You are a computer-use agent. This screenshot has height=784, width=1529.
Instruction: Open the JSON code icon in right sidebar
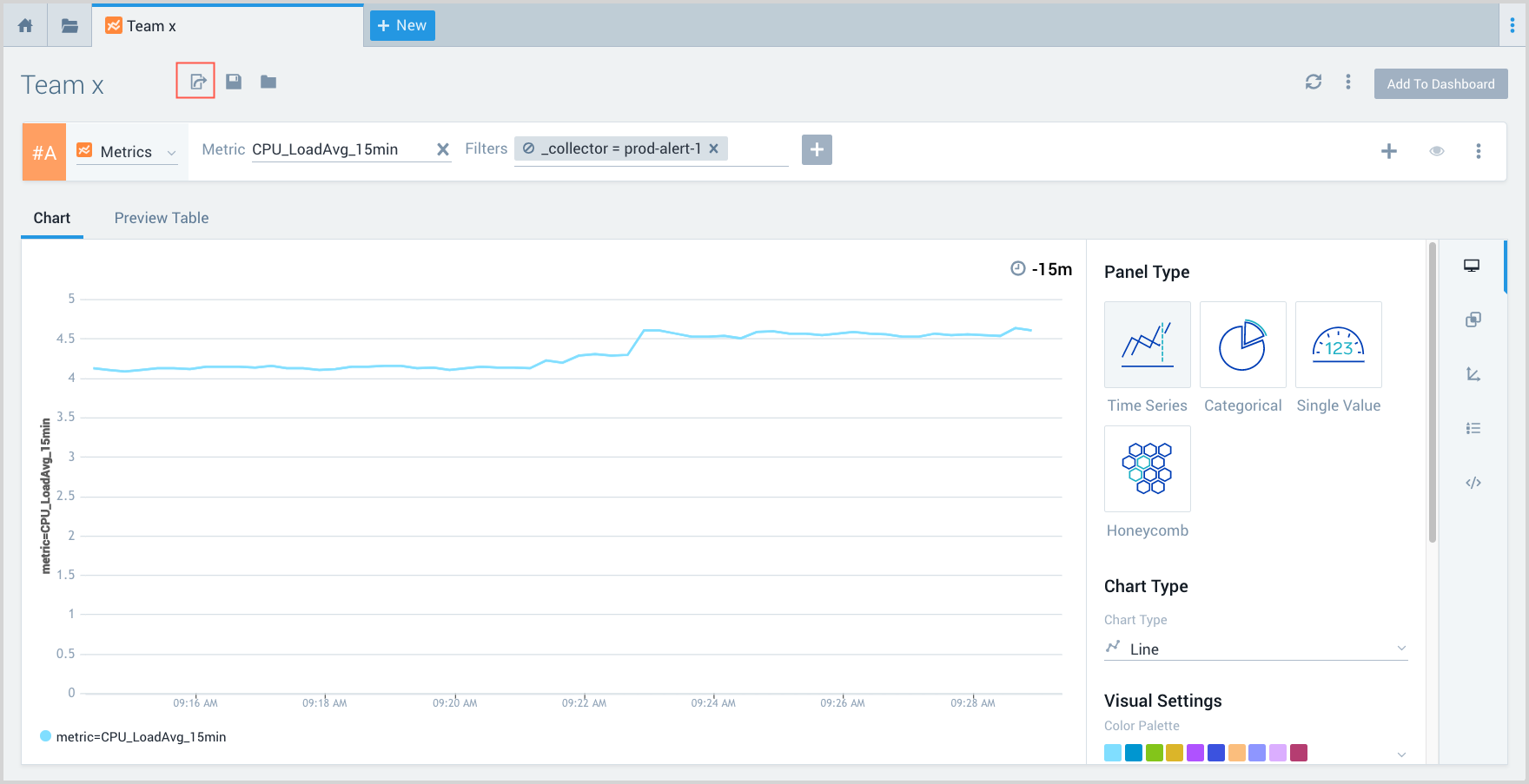coord(1473,483)
